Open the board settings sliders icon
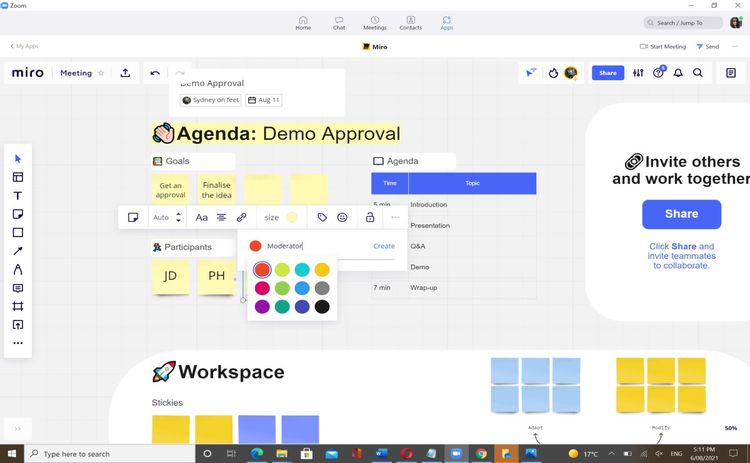Viewport: 750px width, 463px height. (638, 73)
